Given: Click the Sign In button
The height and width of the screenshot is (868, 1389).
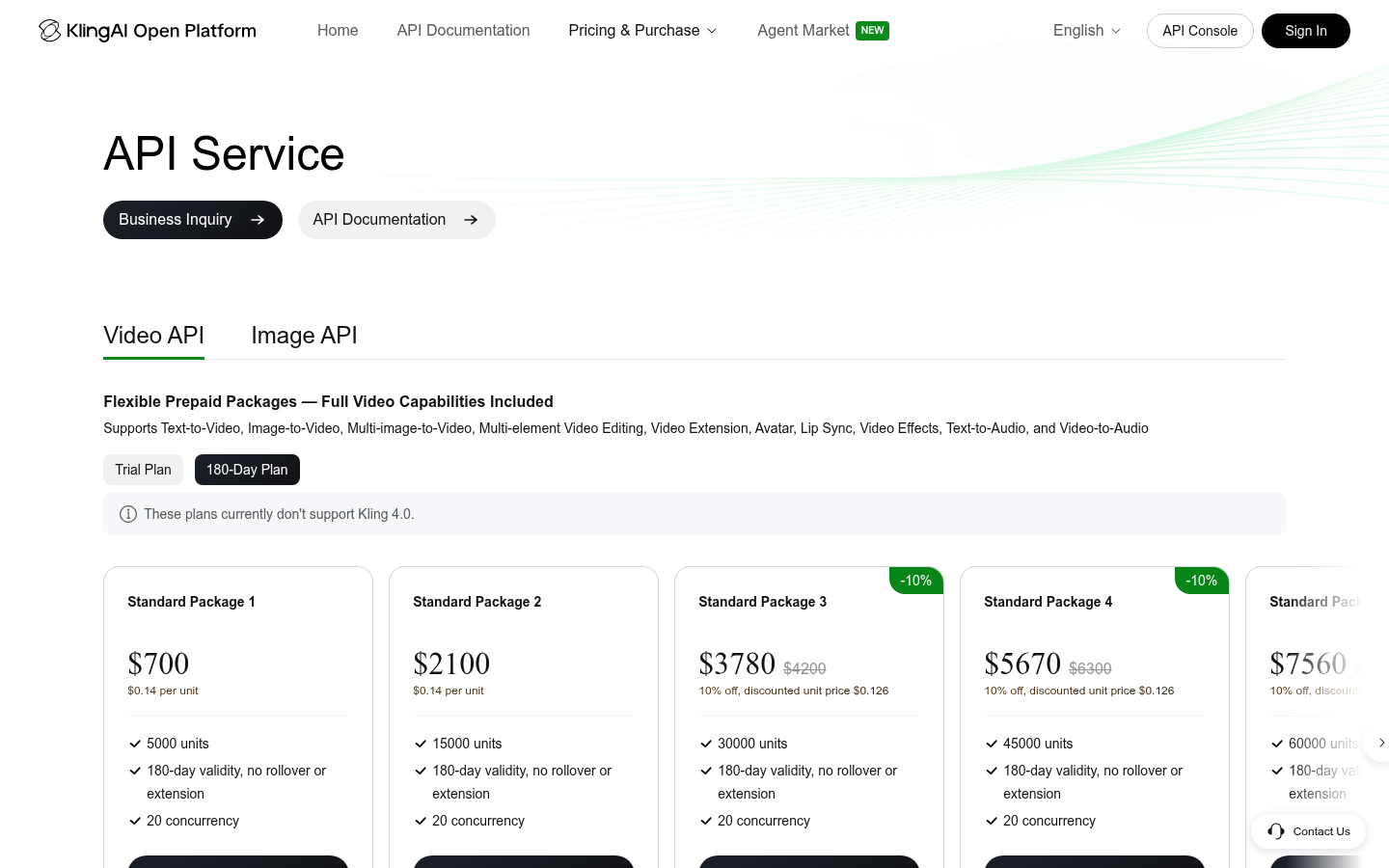Looking at the screenshot, I should [x=1306, y=31].
